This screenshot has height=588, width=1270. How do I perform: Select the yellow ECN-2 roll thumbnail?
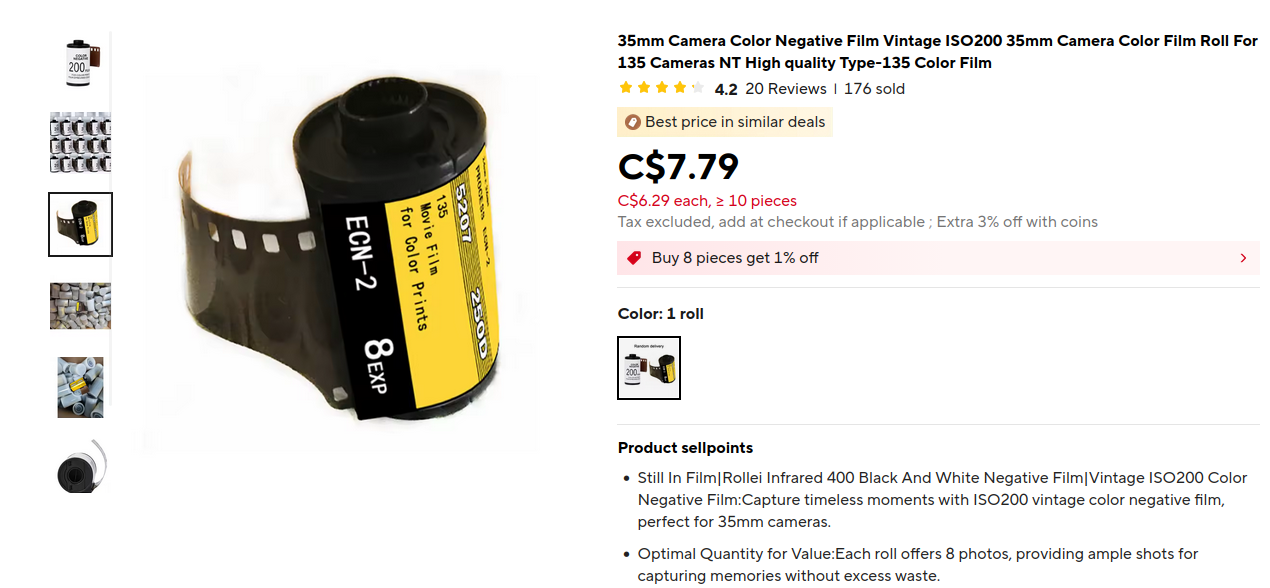pyautogui.click(x=81, y=224)
